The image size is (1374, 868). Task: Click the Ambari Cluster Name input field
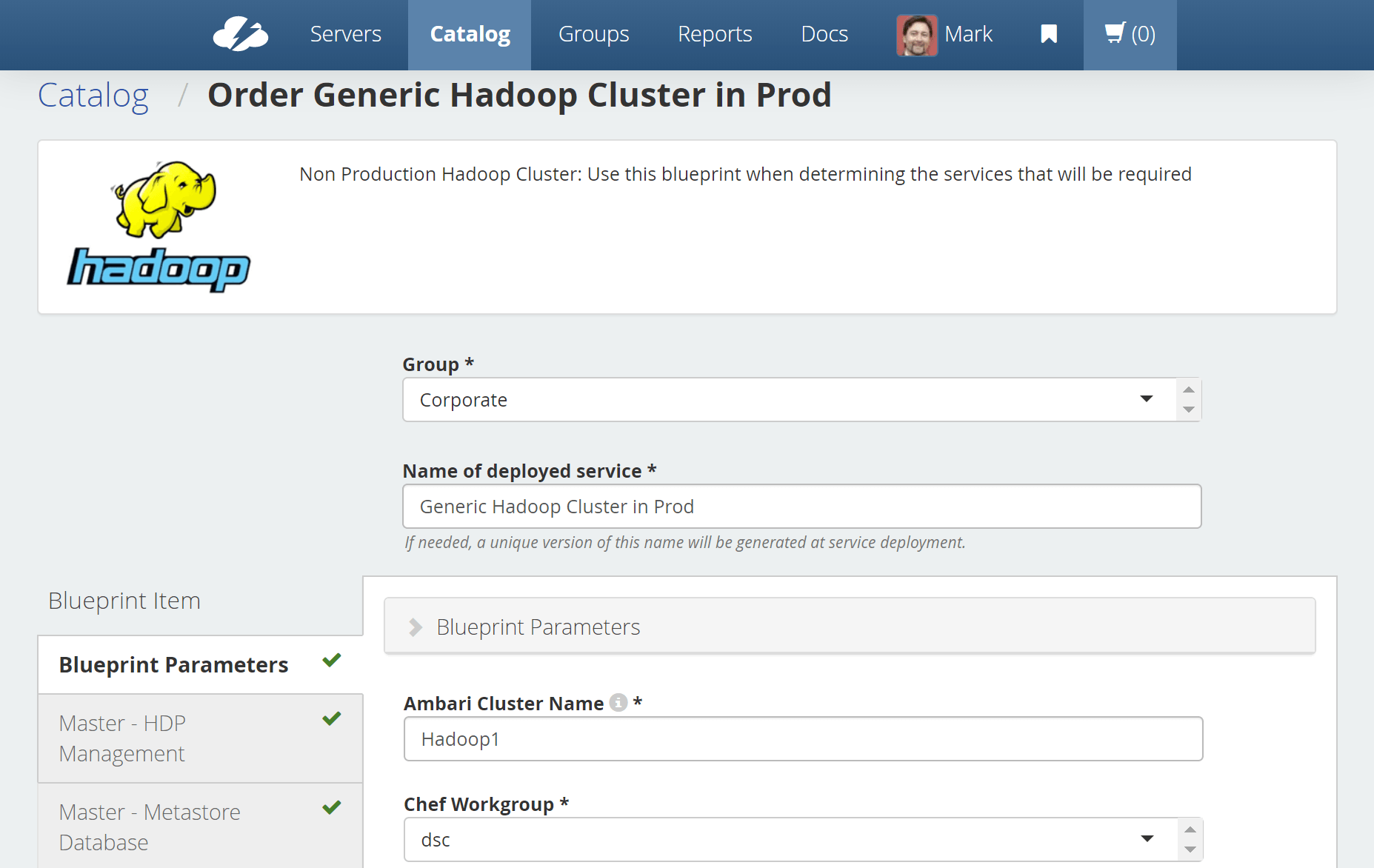point(803,739)
